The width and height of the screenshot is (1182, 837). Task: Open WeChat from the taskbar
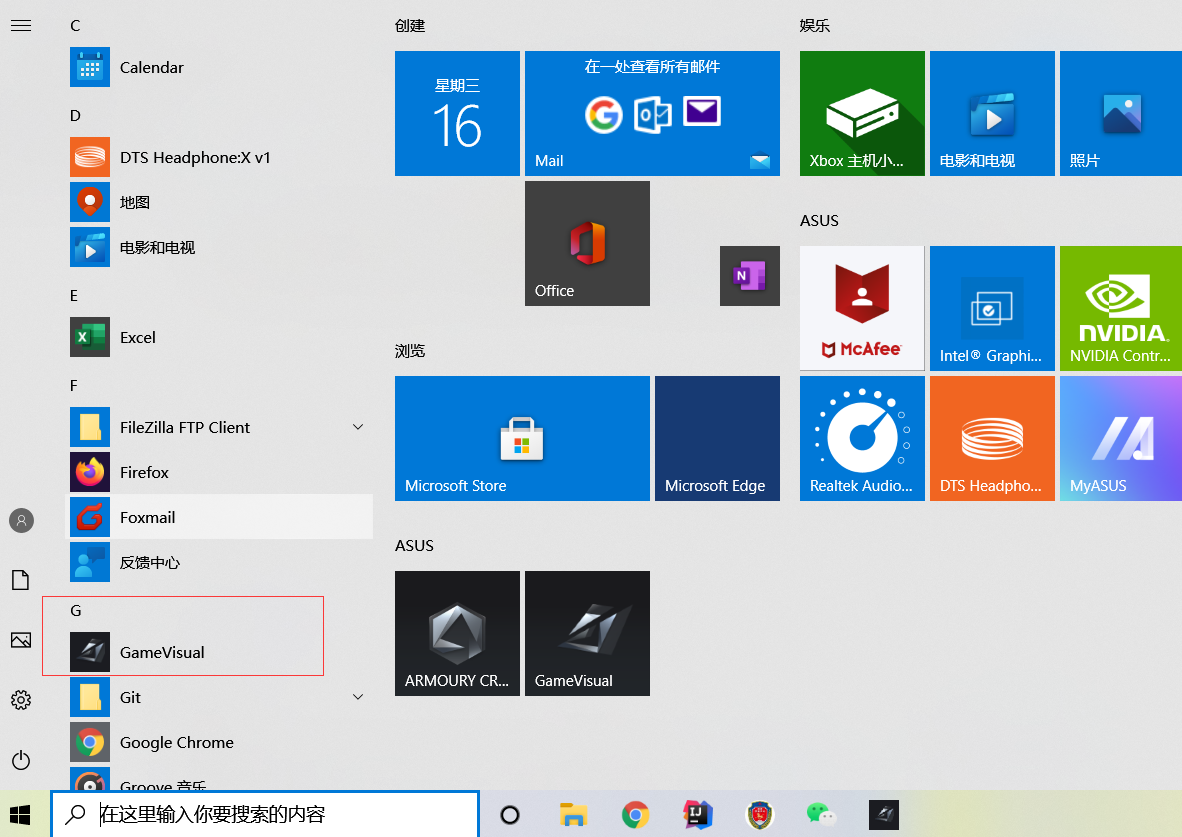click(x=822, y=814)
